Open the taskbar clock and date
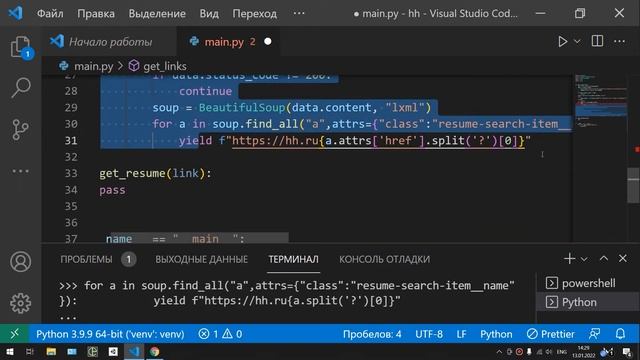 coord(584,352)
